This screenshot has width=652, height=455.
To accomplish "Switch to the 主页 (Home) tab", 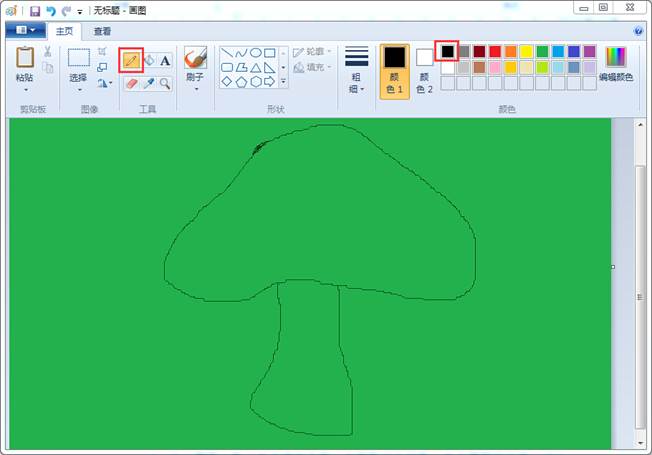I will click(x=64, y=32).
